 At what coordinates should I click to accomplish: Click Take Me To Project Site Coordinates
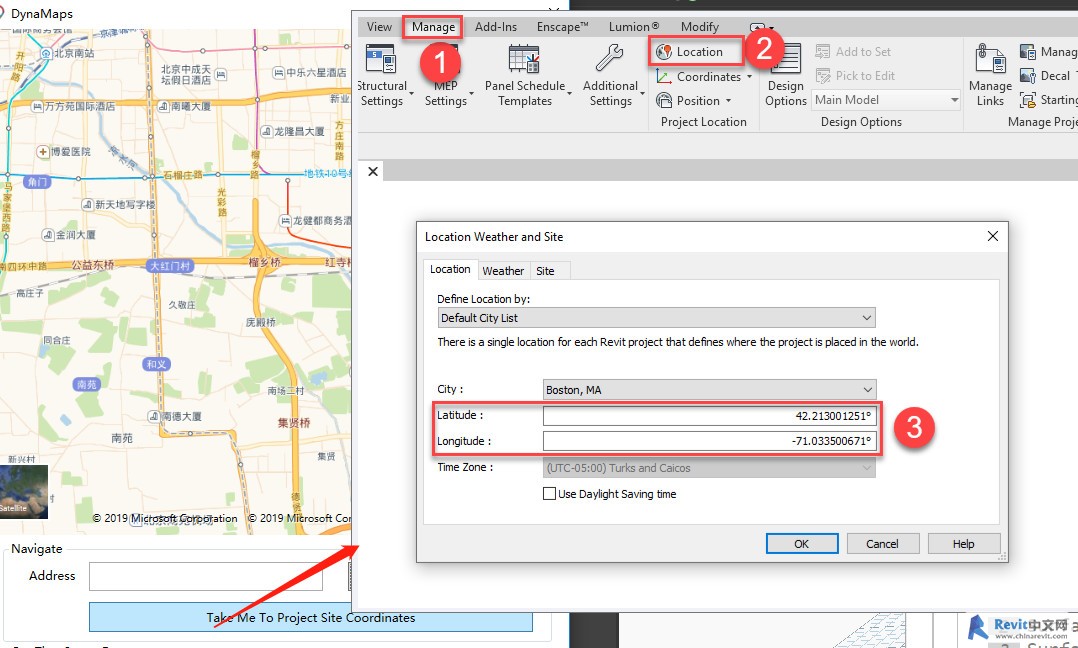[x=311, y=617]
